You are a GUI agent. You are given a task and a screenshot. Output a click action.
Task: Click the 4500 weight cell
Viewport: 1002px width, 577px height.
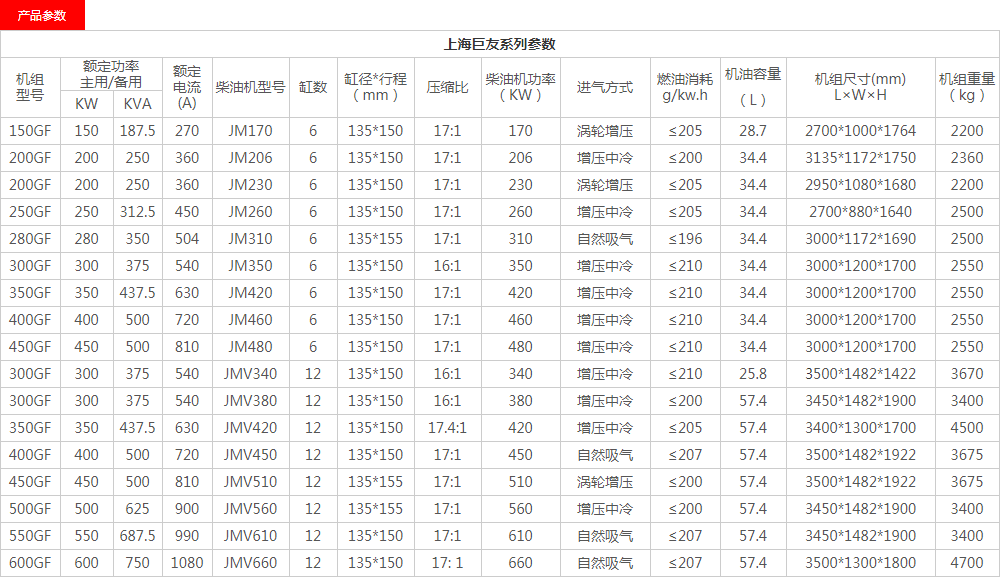967,427
